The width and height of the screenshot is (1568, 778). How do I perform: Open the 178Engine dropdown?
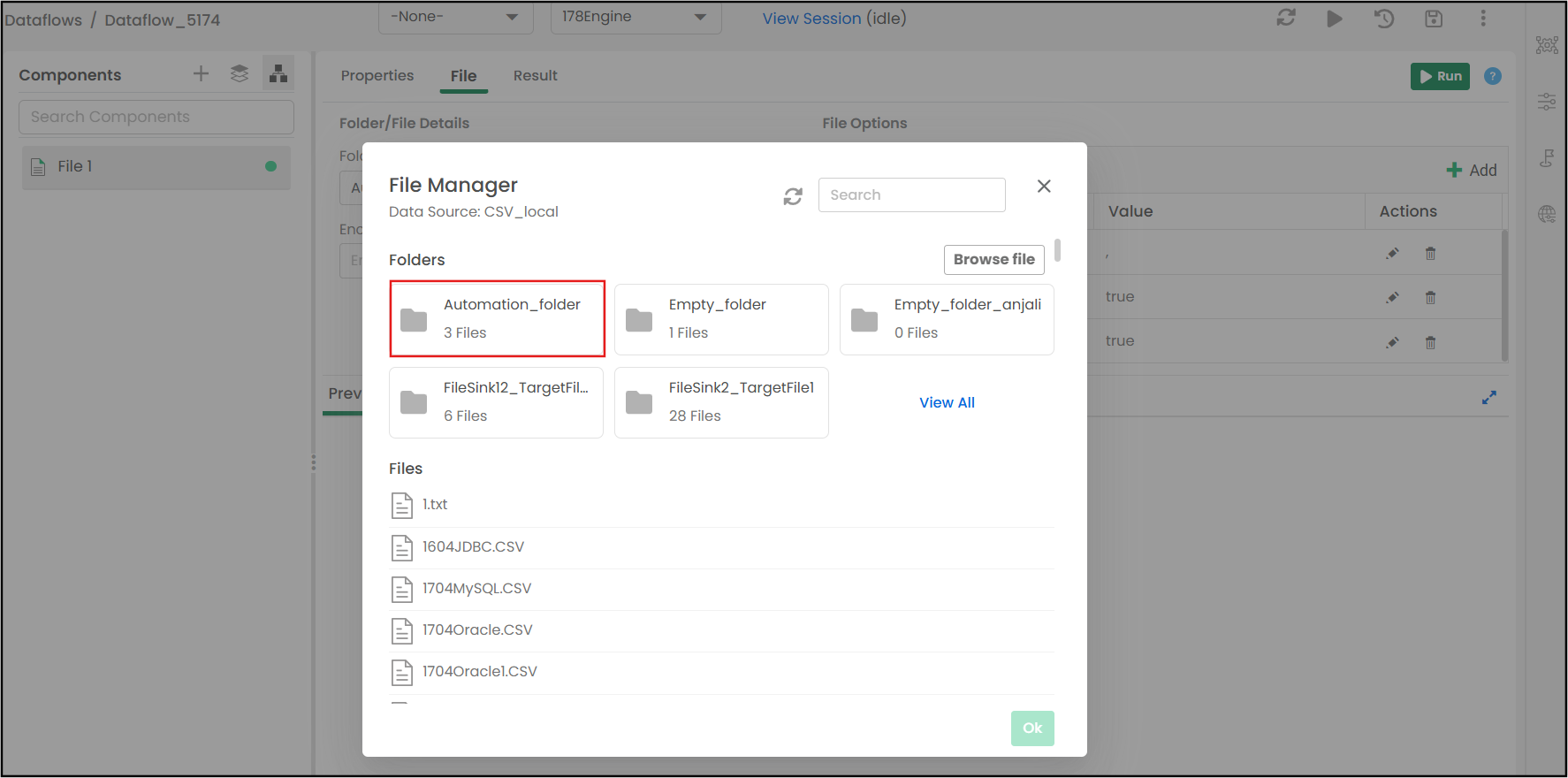click(635, 18)
